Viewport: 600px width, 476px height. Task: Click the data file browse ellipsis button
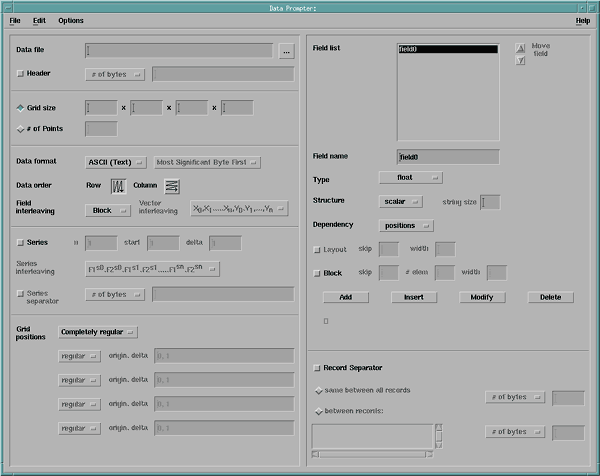coord(286,50)
